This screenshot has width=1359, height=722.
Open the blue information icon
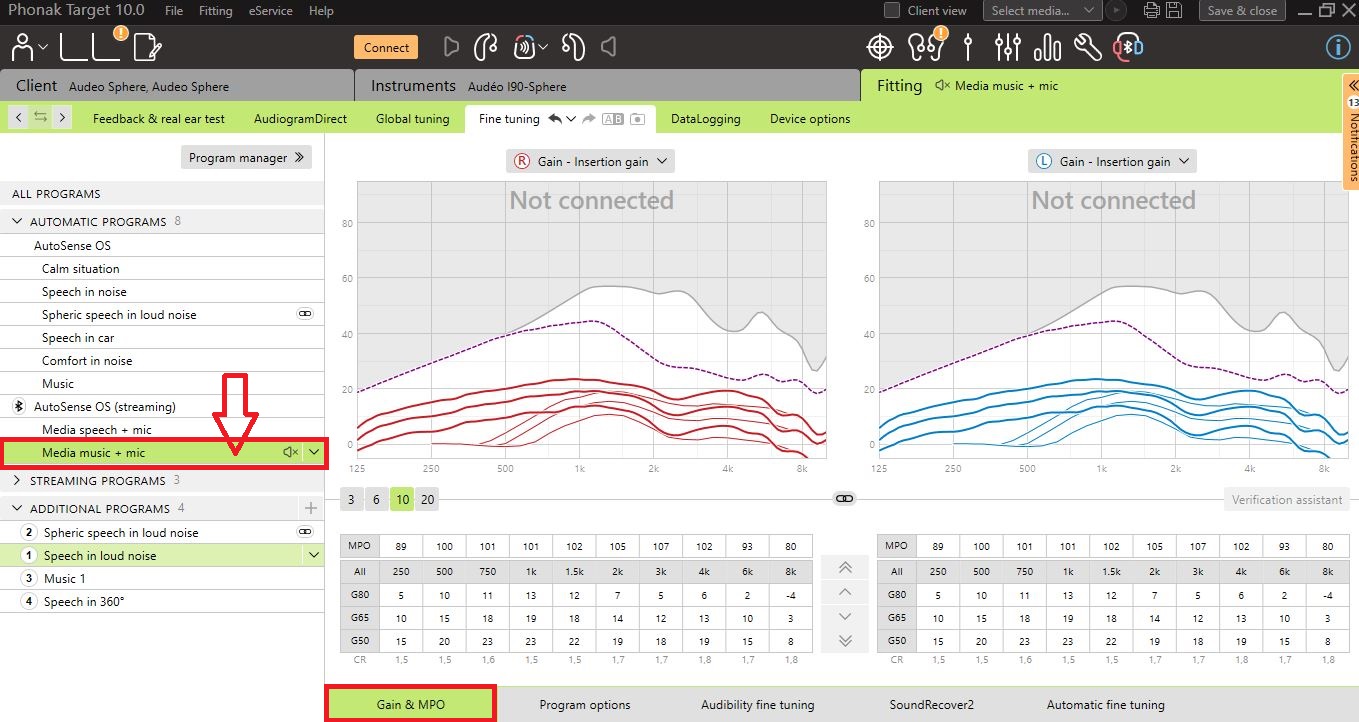point(1338,47)
